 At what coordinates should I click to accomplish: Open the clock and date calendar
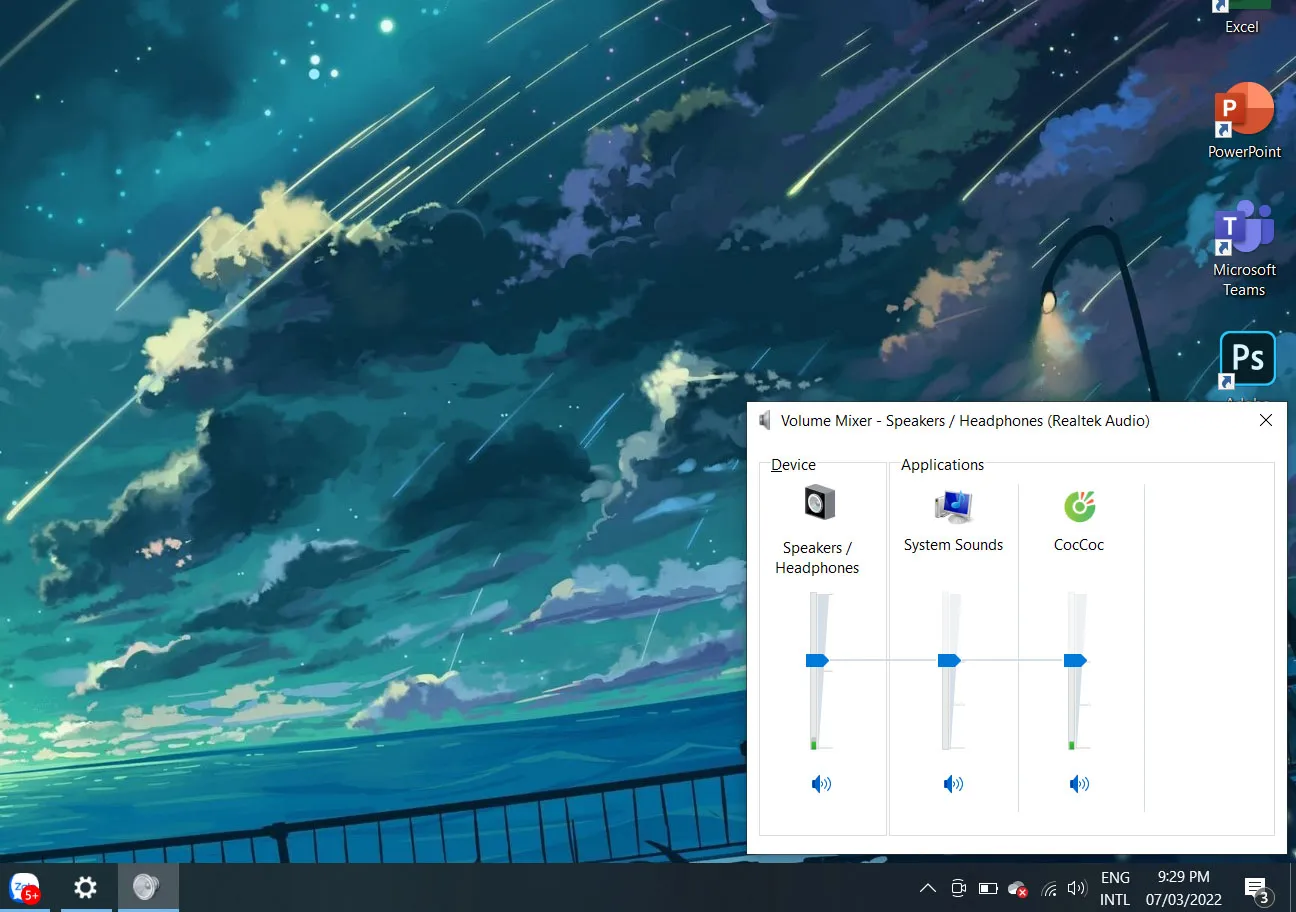[x=1183, y=888]
